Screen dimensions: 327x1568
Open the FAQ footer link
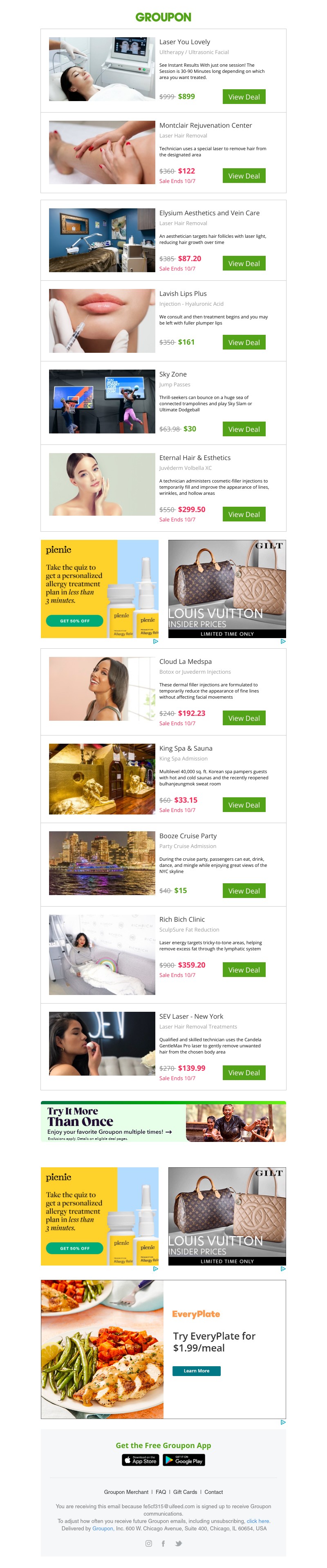click(x=161, y=1491)
